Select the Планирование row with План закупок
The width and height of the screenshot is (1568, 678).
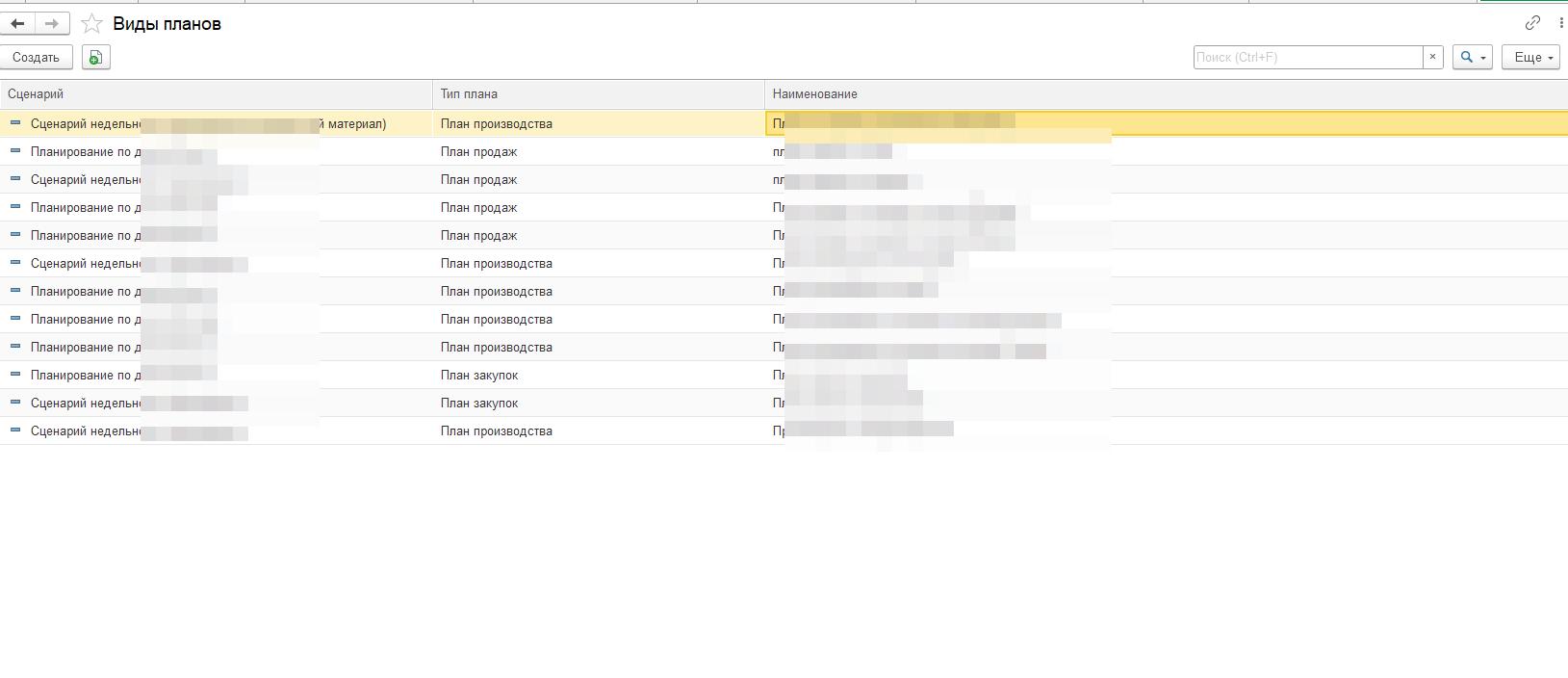click(x=478, y=376)
